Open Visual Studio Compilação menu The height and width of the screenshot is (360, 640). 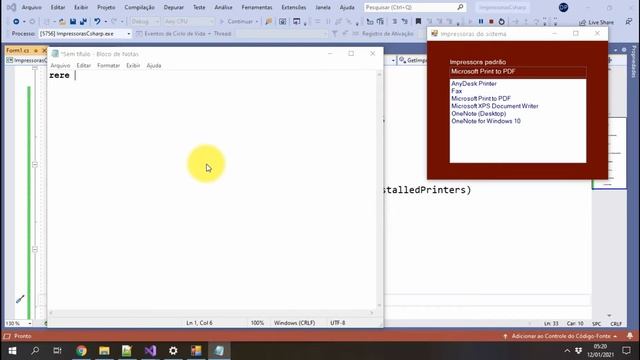coord(140,7)
